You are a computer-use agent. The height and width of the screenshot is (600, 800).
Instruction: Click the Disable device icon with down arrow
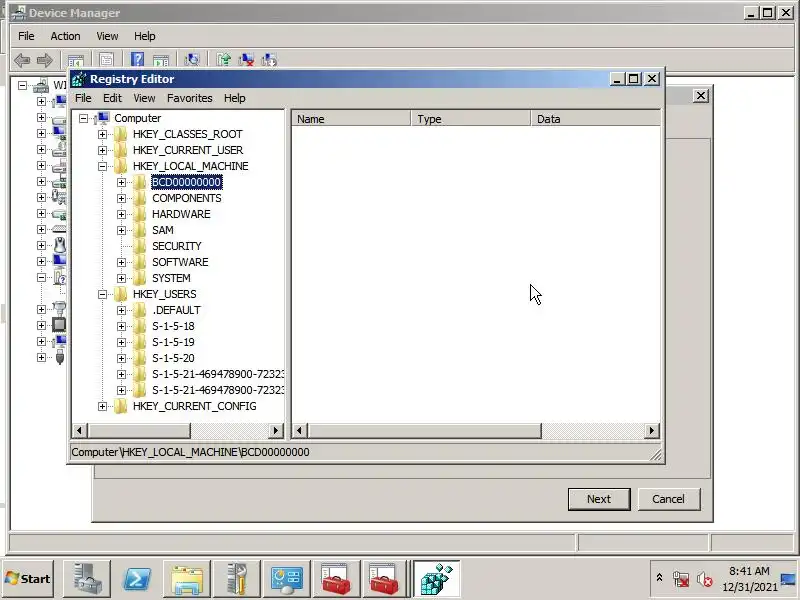click(x=269, y=60)
